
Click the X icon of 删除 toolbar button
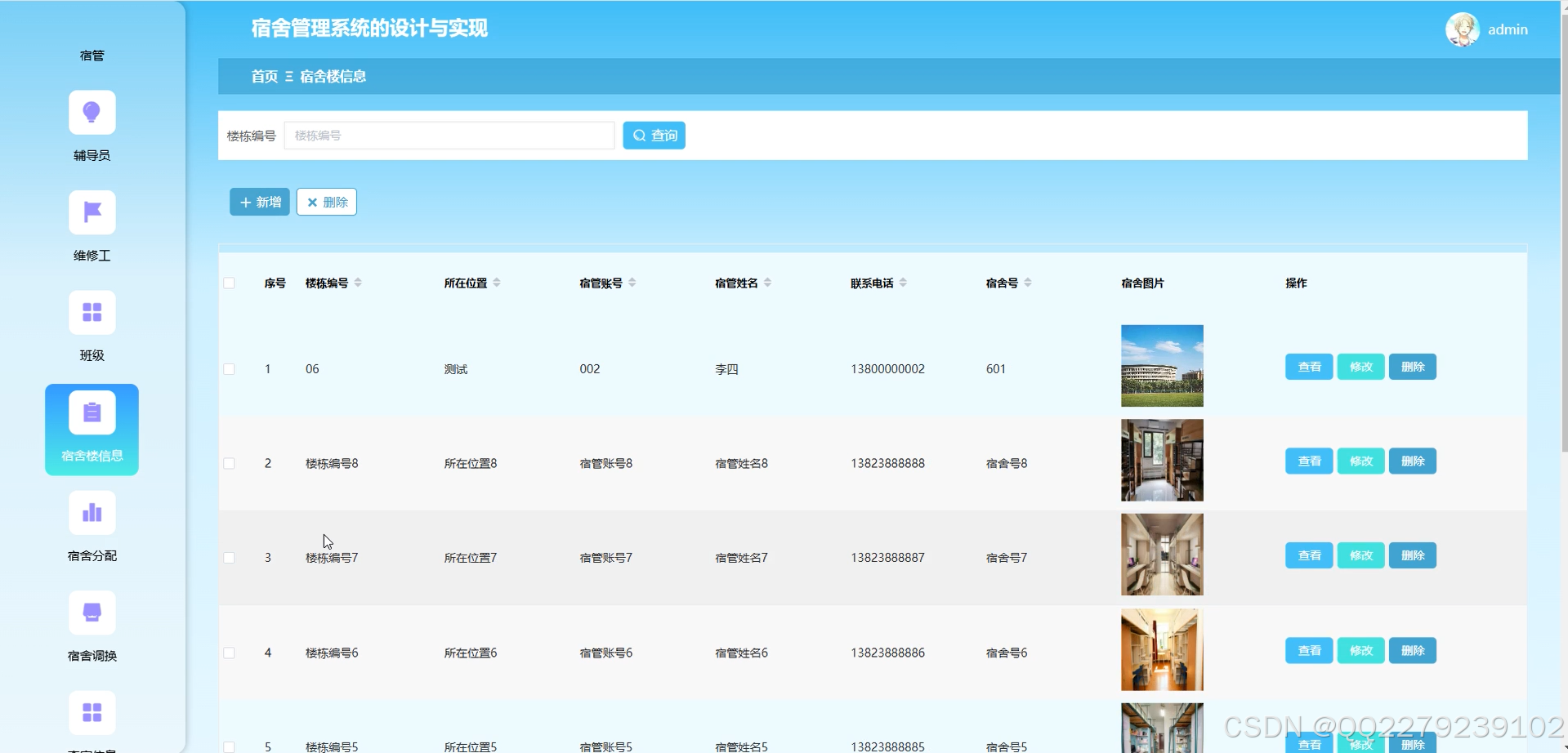point(312,203)
